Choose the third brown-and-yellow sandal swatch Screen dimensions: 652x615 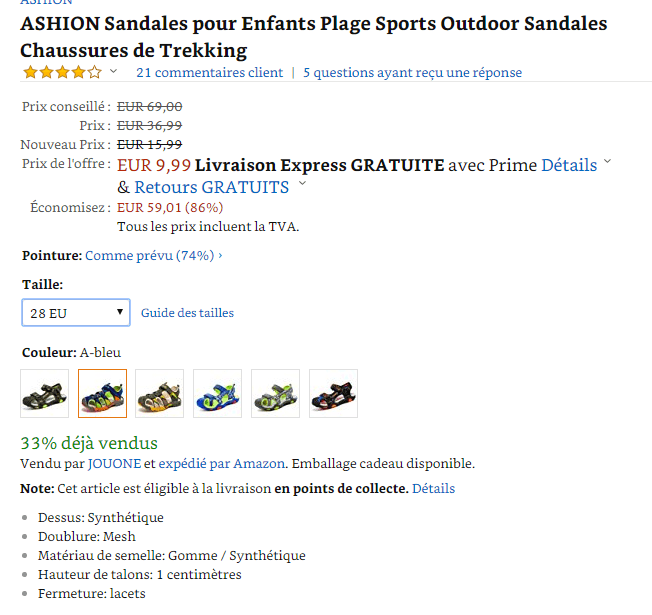pos(160,394)
